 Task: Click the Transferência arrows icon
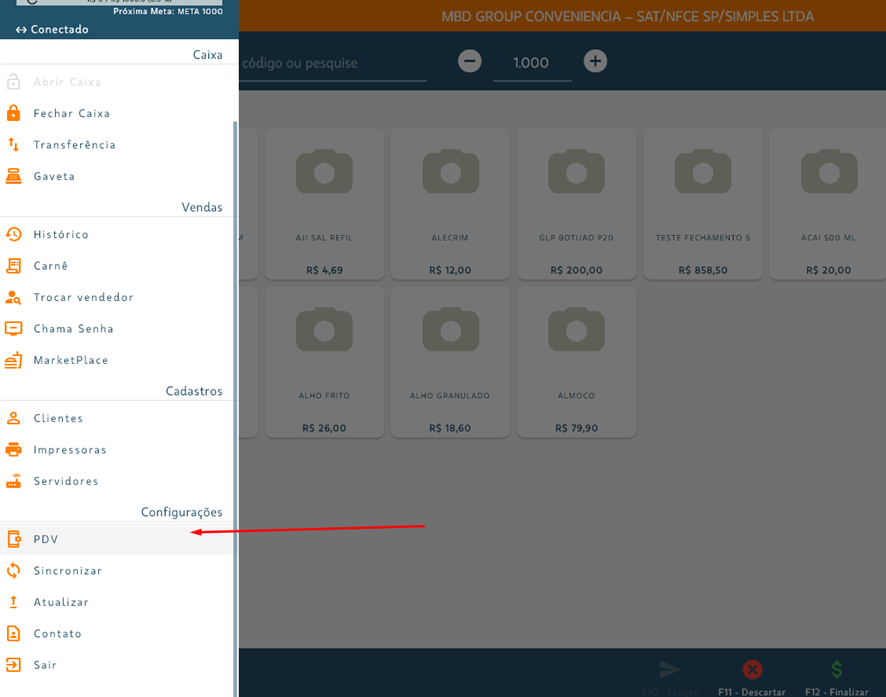tap(14, 145)
